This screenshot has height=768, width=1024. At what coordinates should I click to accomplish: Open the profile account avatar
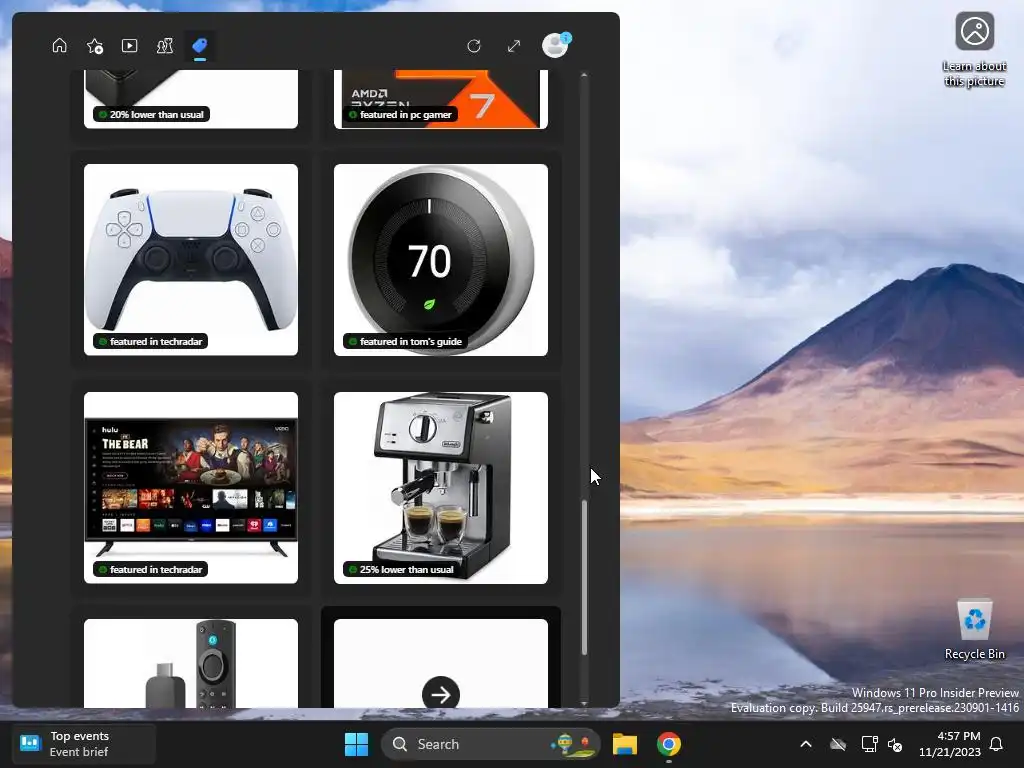pyautogui.click(x=556, y=45)
